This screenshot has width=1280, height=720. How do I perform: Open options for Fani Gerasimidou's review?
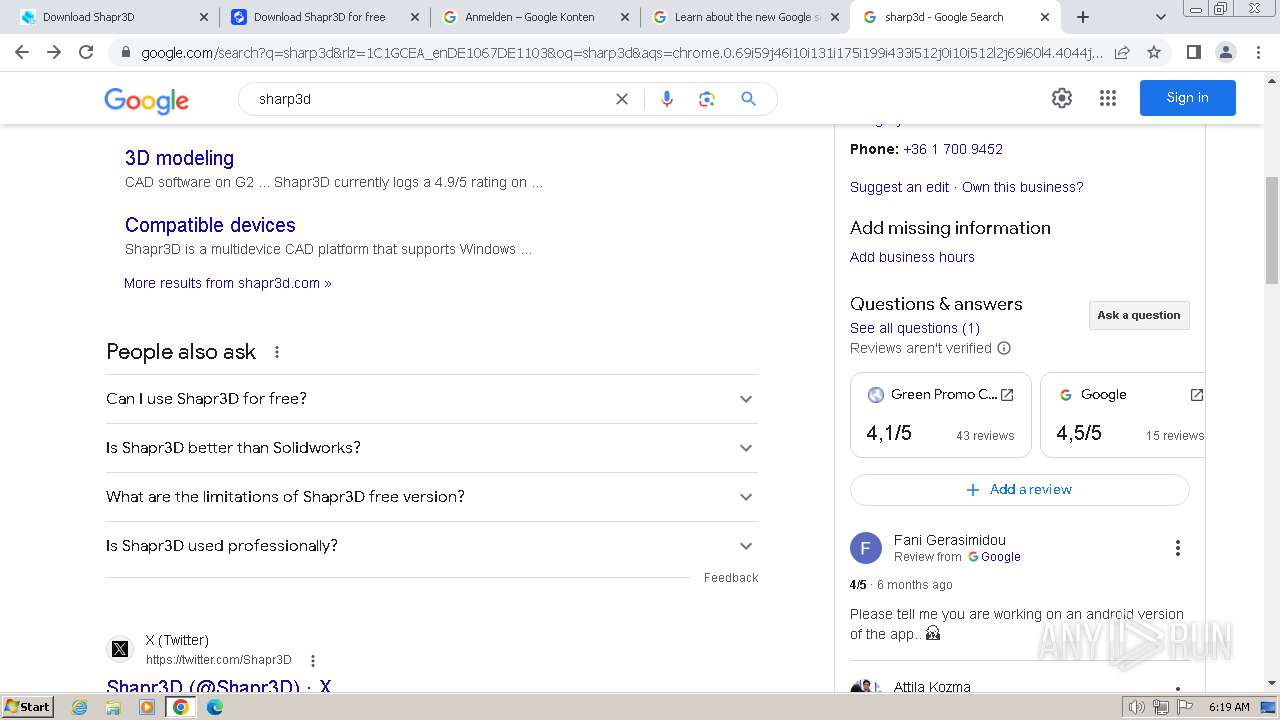[1177, 548]
